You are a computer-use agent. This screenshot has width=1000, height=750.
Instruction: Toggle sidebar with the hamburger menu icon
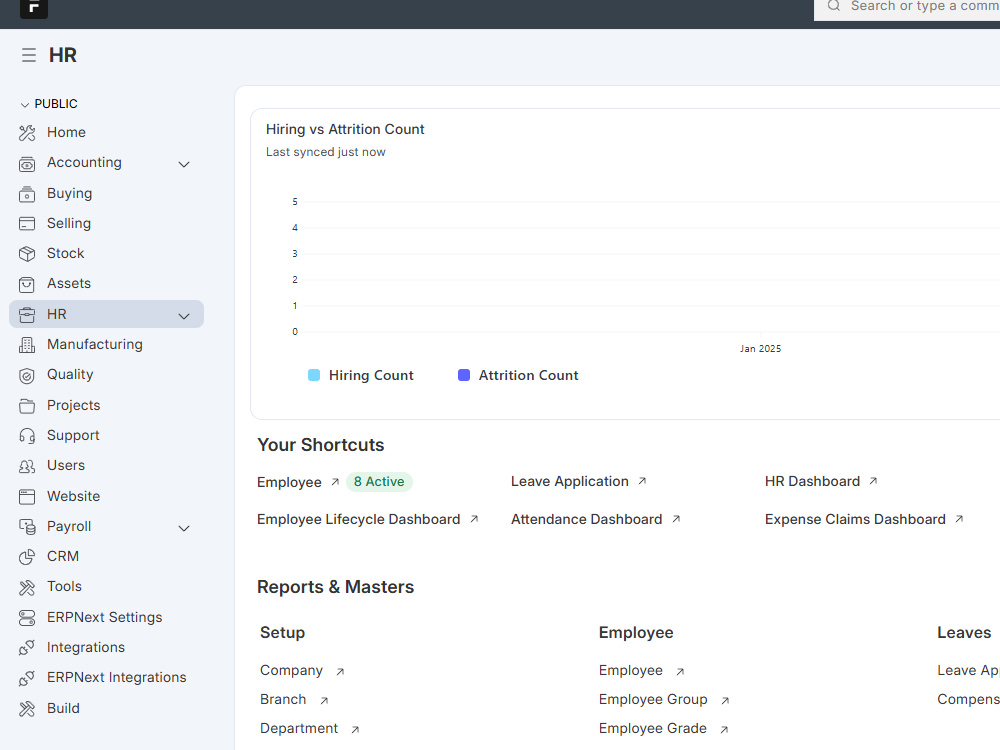click(29, 55)
